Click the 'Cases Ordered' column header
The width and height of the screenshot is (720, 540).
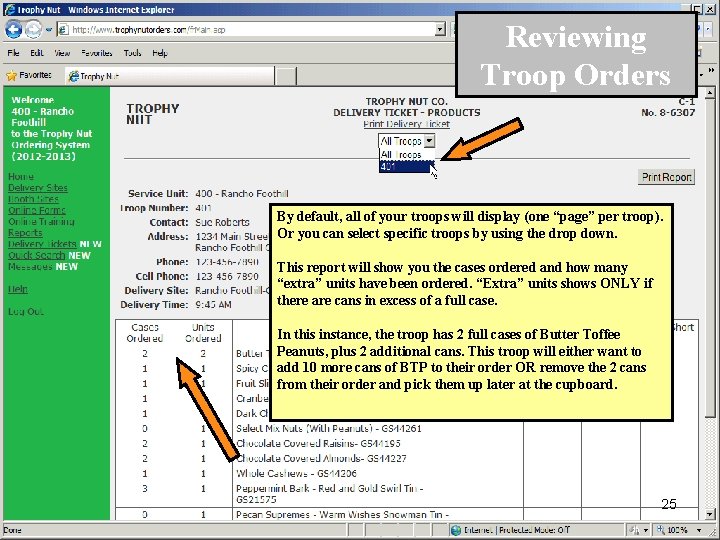pyautogui.click(x=145, y=333)
